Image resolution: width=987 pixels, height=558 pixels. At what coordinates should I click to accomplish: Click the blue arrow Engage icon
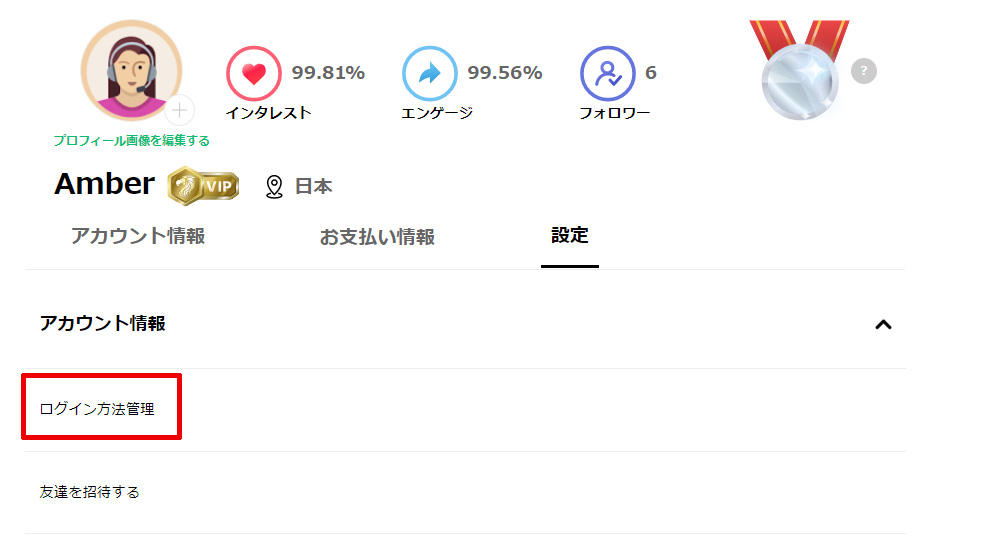pyautogui.click(x=429, y=74)
